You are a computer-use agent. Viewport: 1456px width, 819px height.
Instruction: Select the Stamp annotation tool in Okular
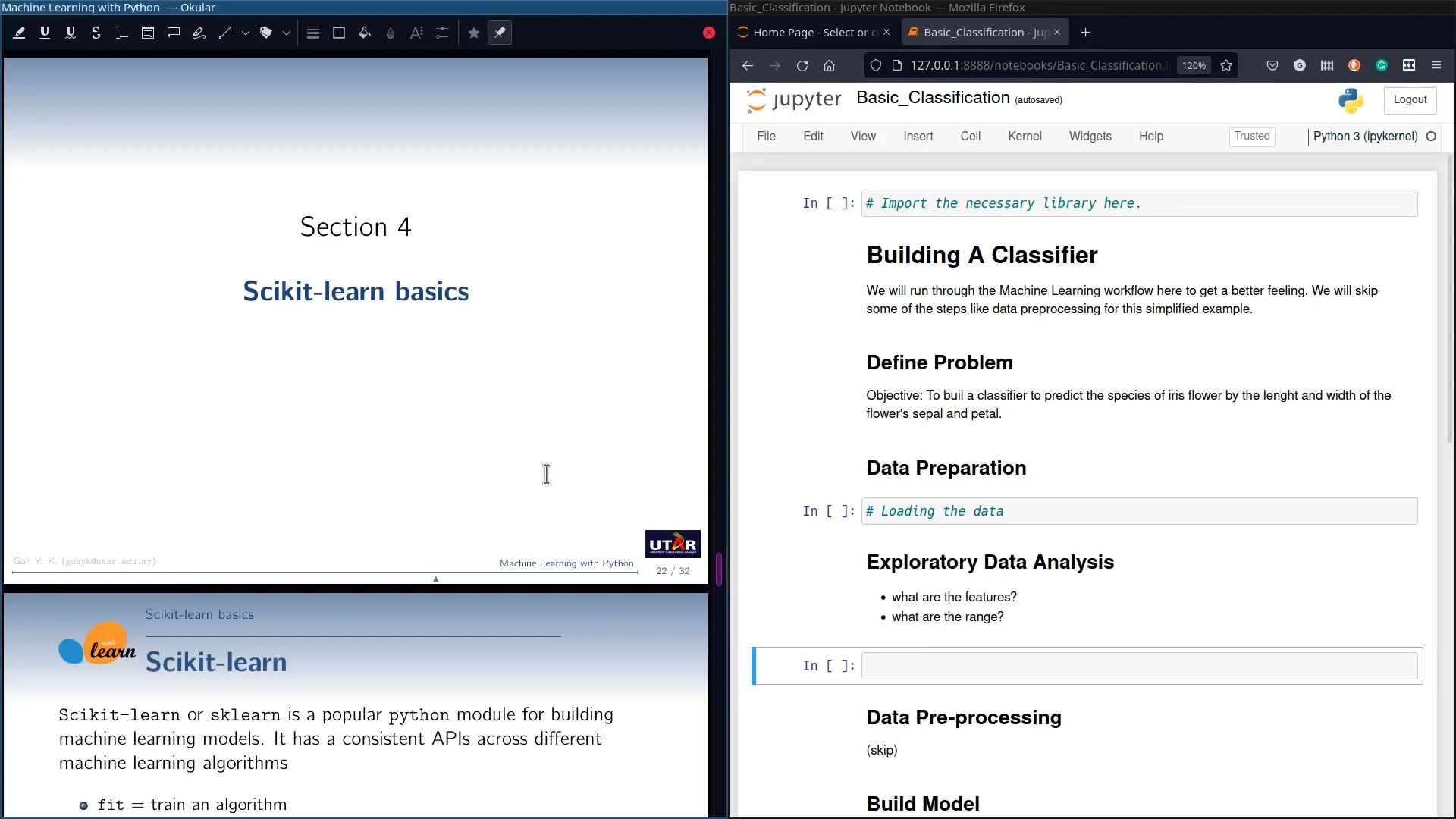point(265,33)
